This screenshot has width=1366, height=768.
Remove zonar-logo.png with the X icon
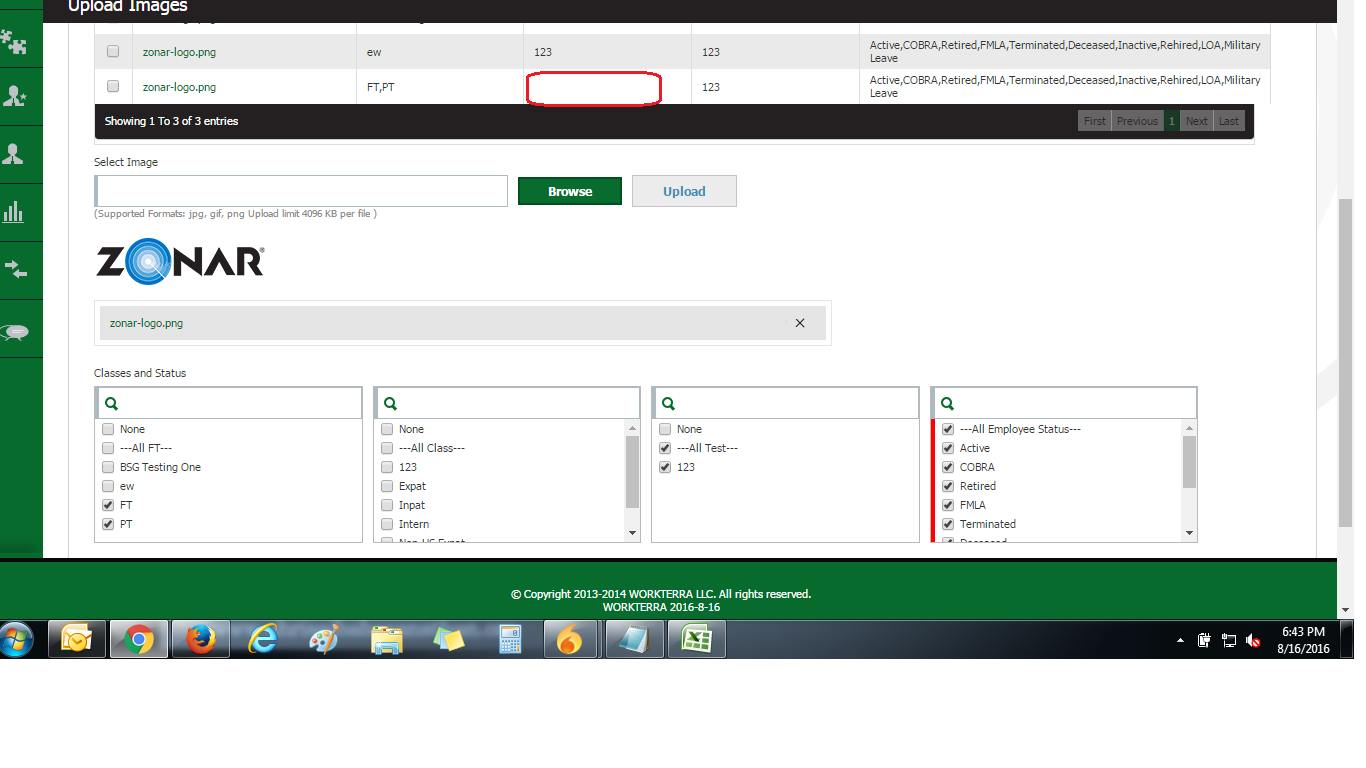pos(800,323)
